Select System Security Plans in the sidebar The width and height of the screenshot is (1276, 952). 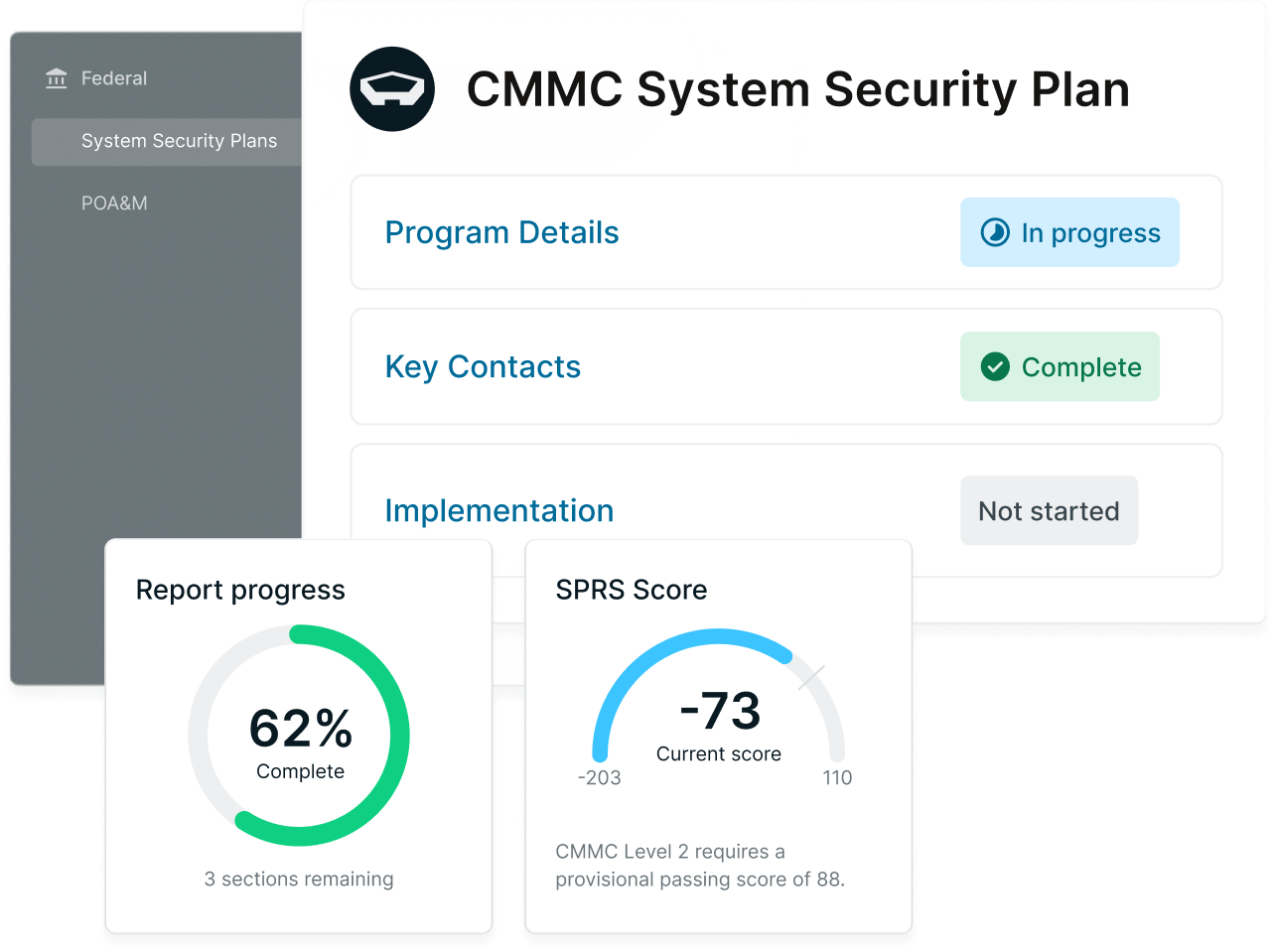[x=179, y=141]
